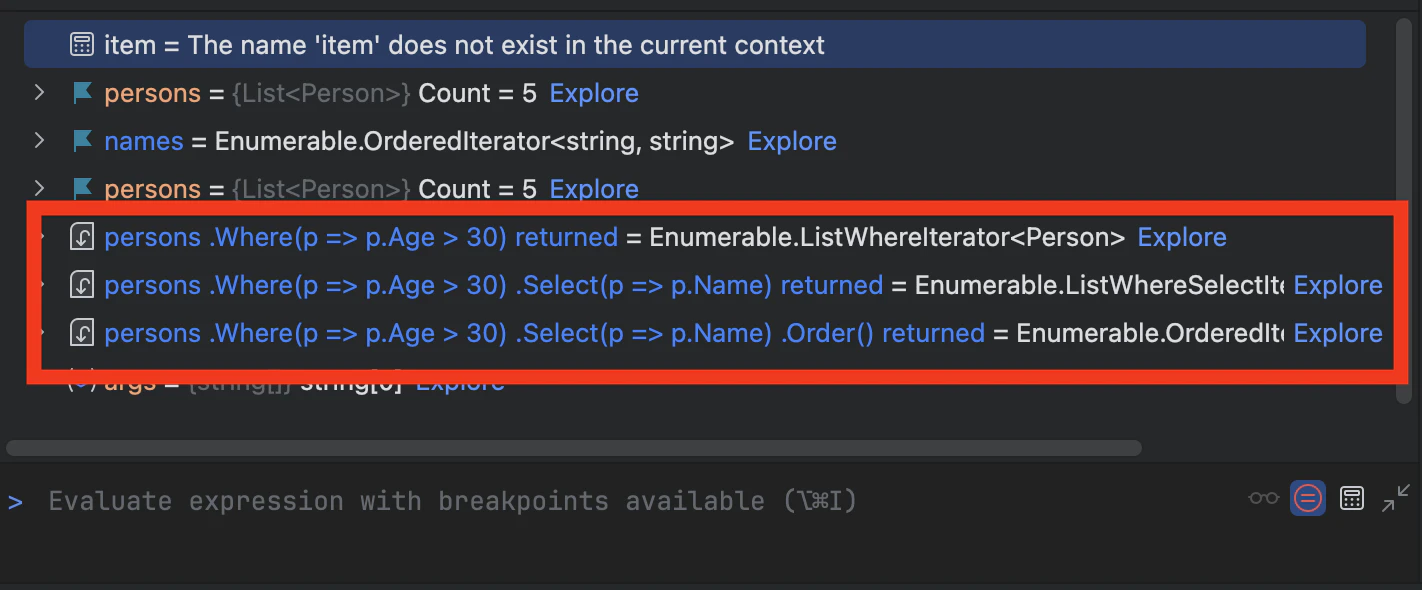Expand the names OrderedIterator node

tap(40, 141)
